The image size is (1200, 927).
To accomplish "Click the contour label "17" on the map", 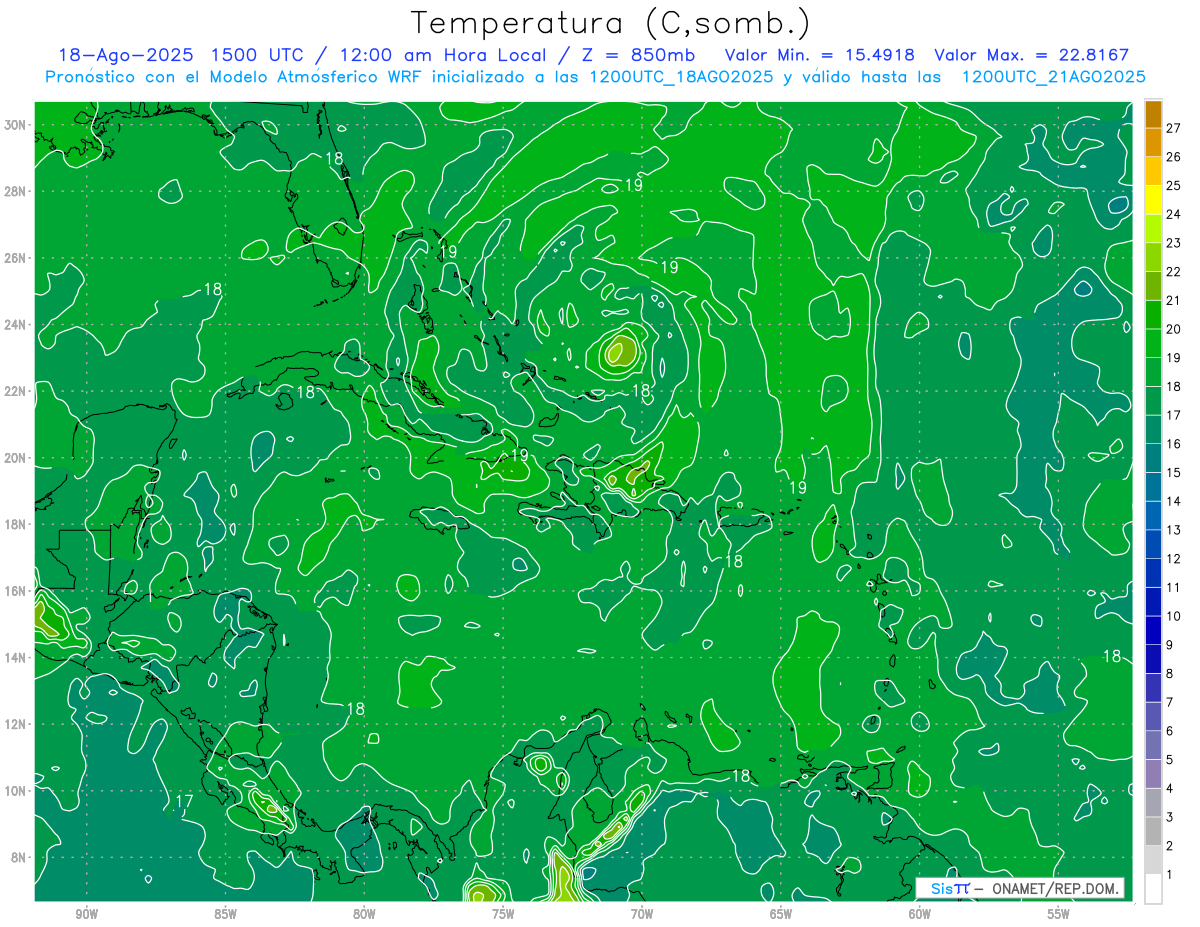I will point(184,802).
